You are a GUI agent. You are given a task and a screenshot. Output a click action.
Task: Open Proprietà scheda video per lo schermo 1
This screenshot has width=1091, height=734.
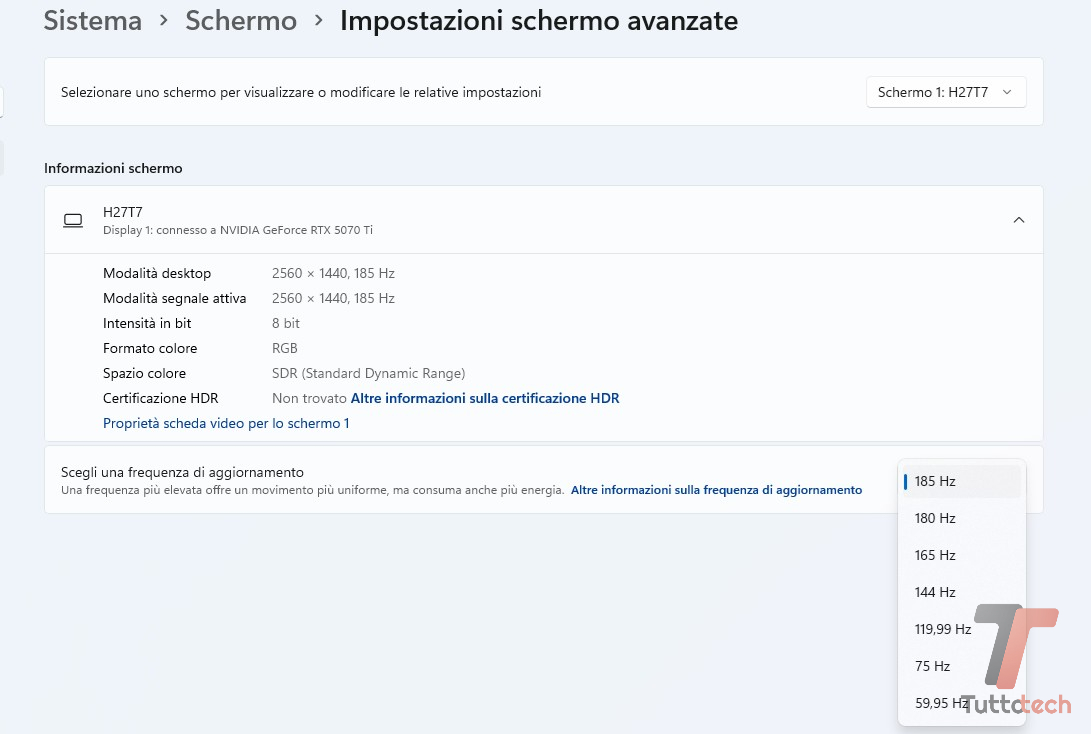[226, 423]
